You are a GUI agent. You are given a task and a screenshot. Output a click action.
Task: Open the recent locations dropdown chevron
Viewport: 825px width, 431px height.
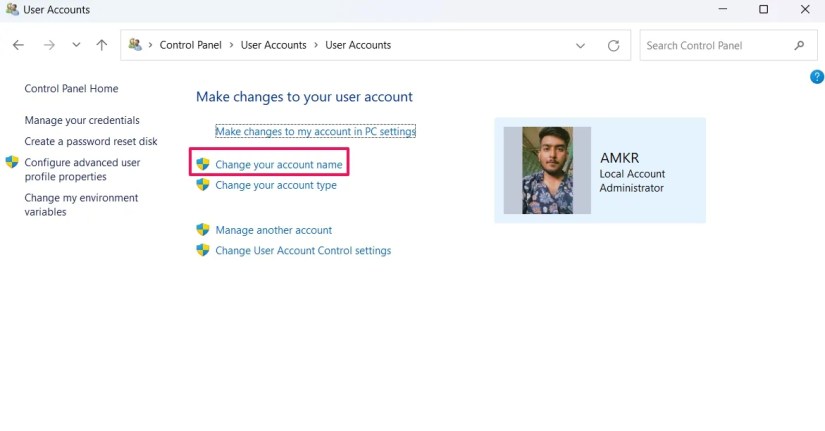[76, 45]
